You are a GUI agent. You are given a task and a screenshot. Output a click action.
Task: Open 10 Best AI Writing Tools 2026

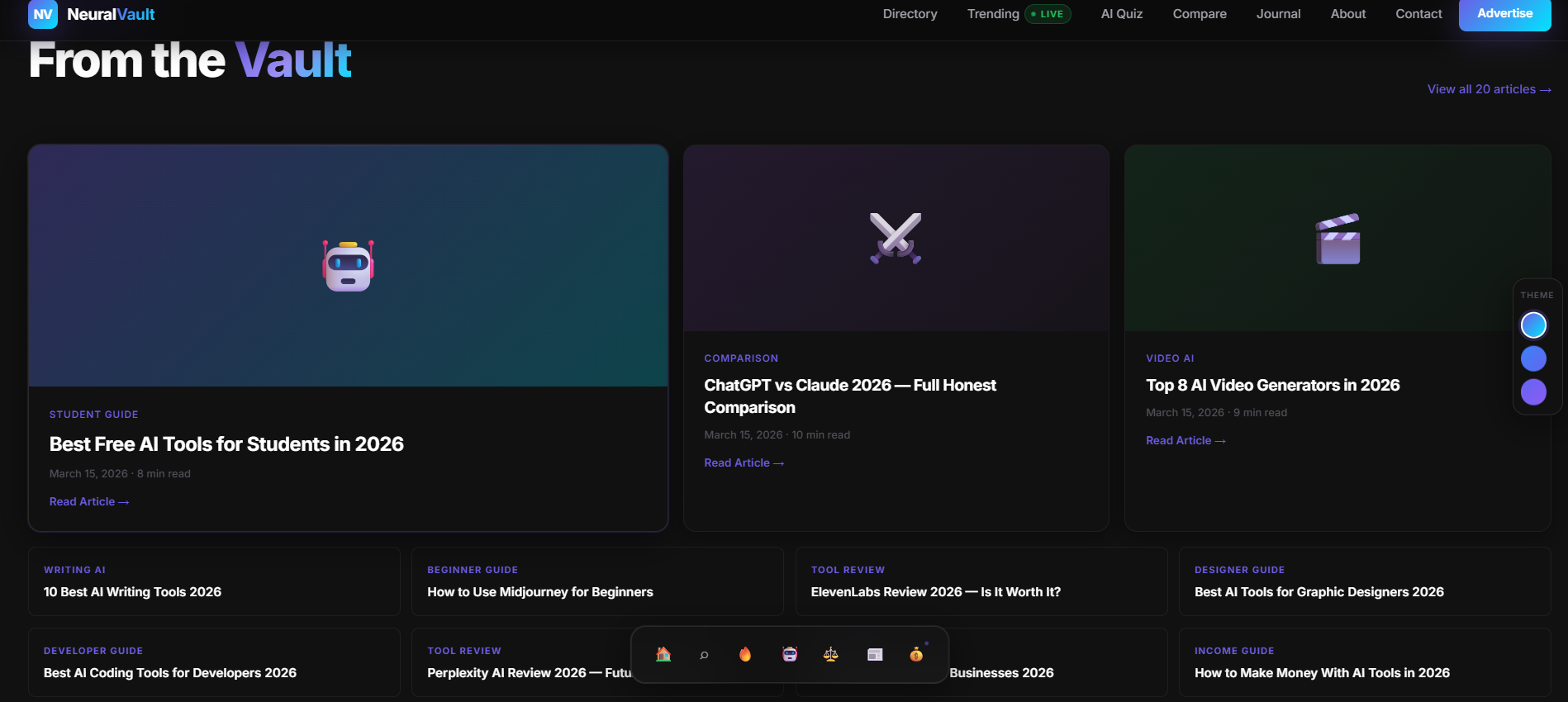click(x=132, y=591)
